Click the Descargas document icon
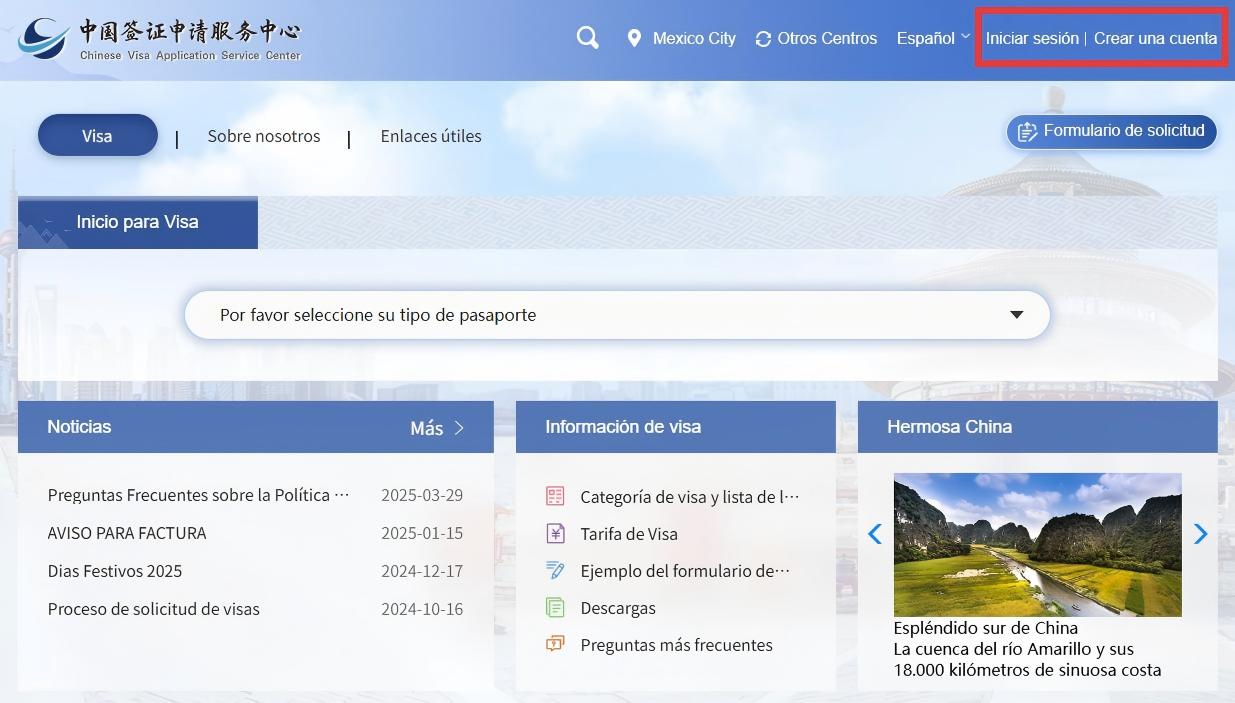Image resolution: width=1235 pixels, height=703 pixels. [x=555, y=608]
